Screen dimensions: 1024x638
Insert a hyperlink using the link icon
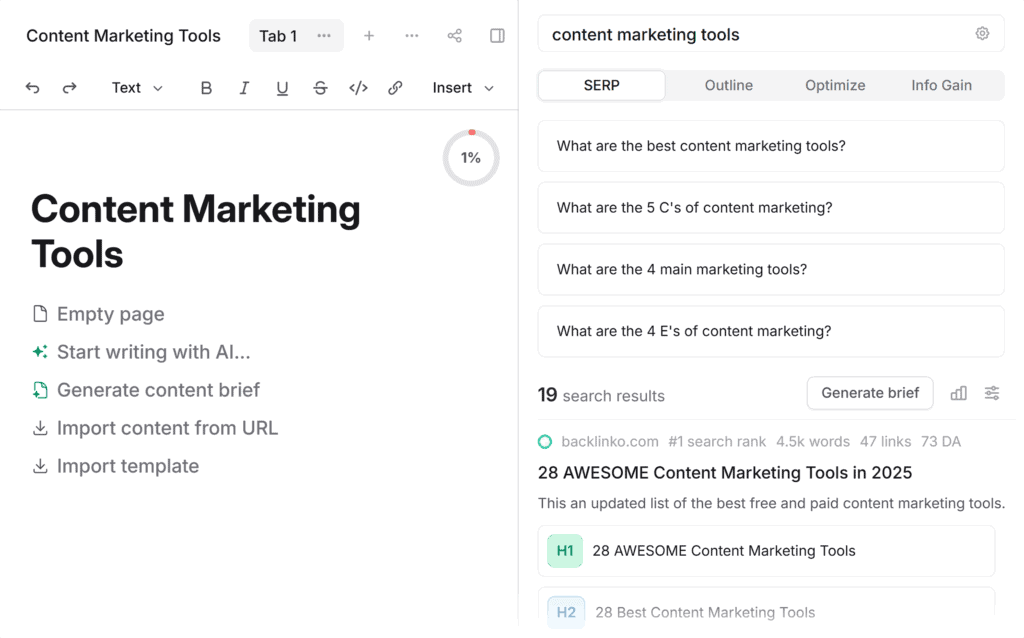pyautogui.click(x=395, y=88)
